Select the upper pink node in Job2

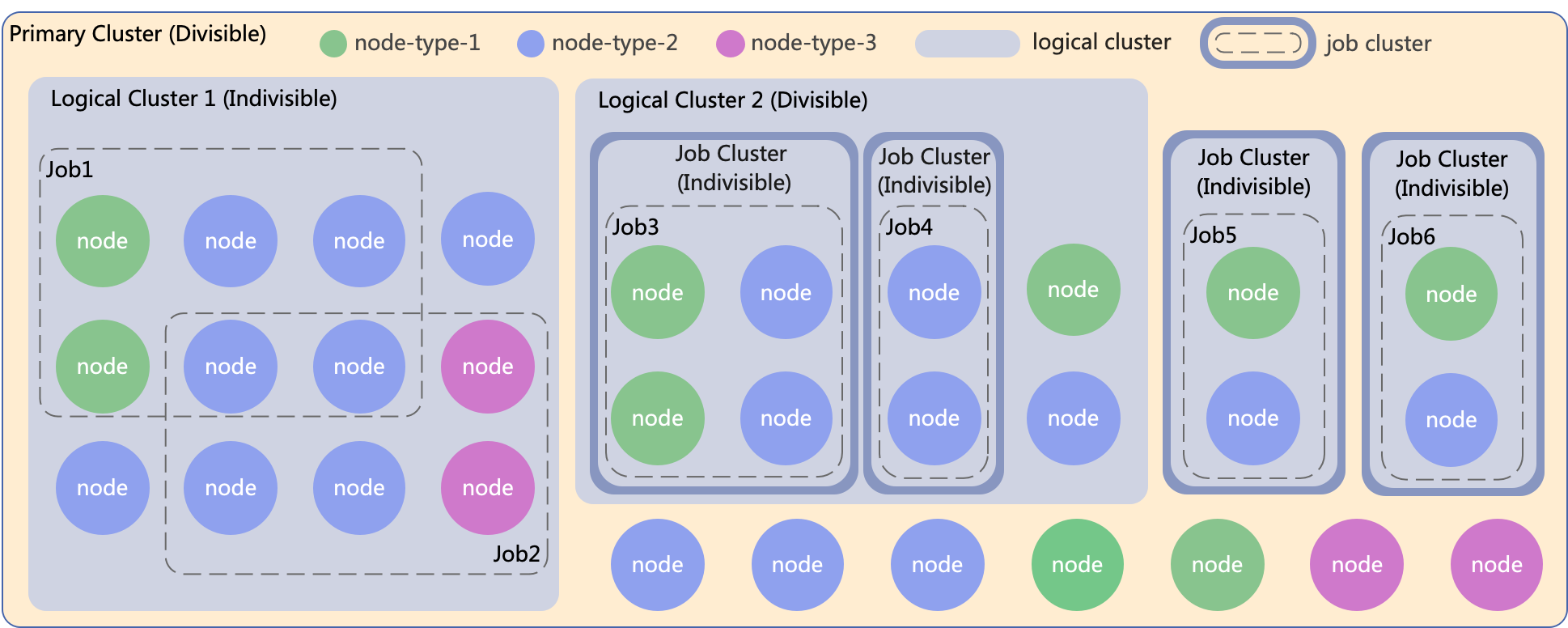[x=488, y=367]
